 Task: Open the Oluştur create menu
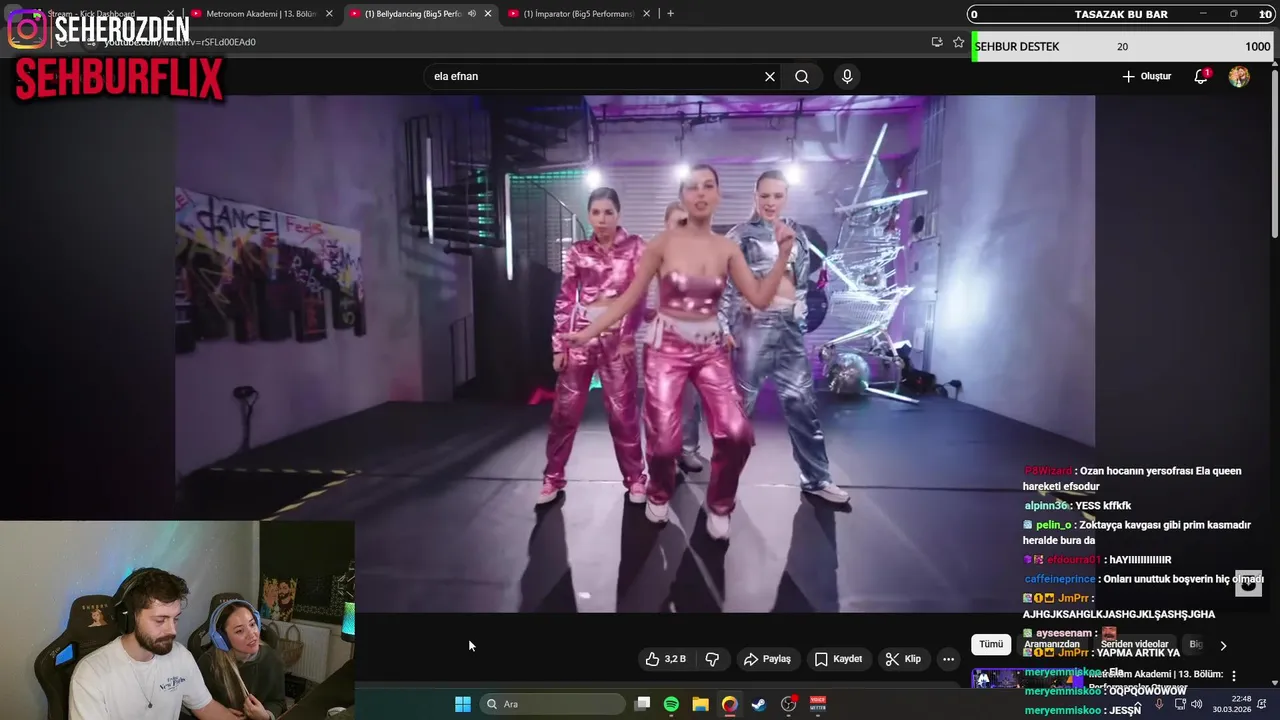(1146, 76)
